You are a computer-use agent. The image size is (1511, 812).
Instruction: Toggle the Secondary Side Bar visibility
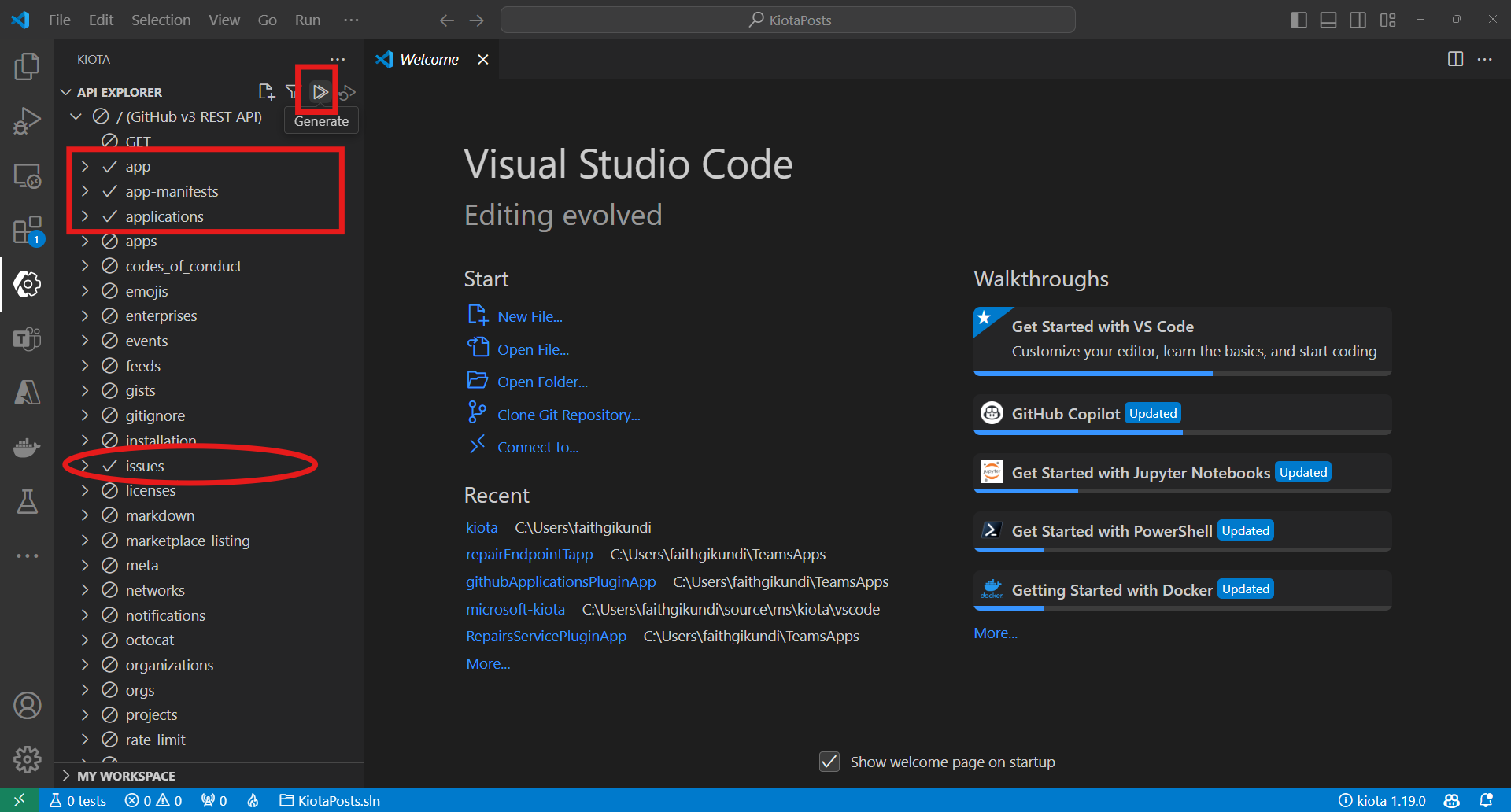pos(1358,20)
